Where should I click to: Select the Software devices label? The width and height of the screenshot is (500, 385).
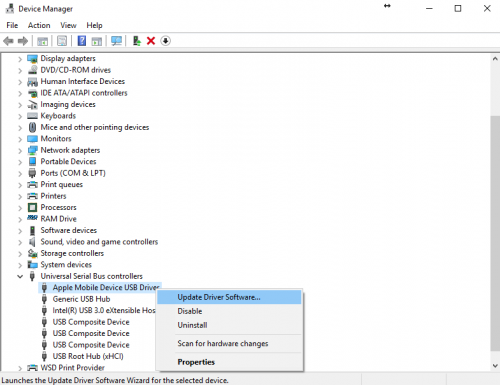(x=69, y=230)
